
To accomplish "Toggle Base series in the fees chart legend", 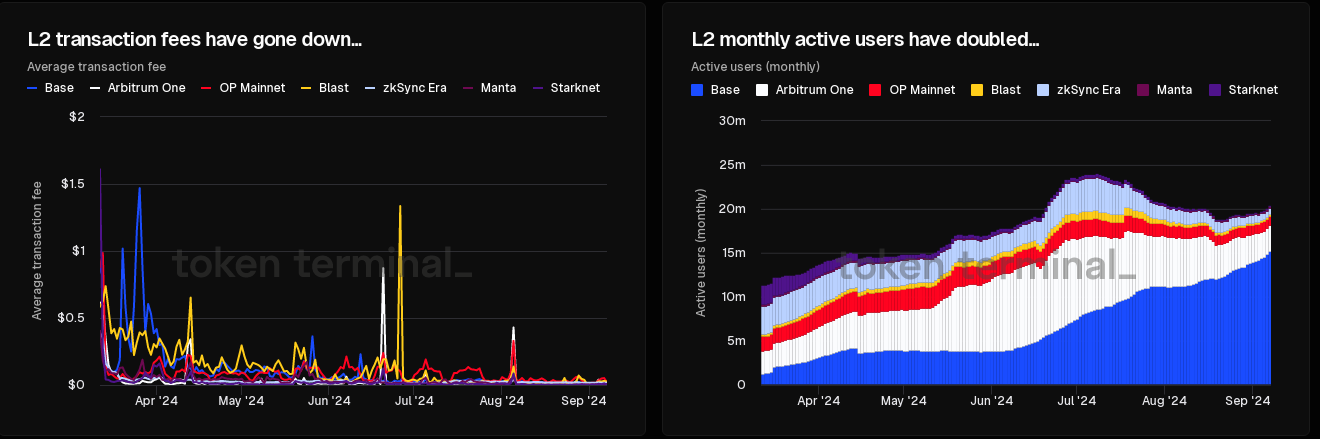I will [51, 88].
